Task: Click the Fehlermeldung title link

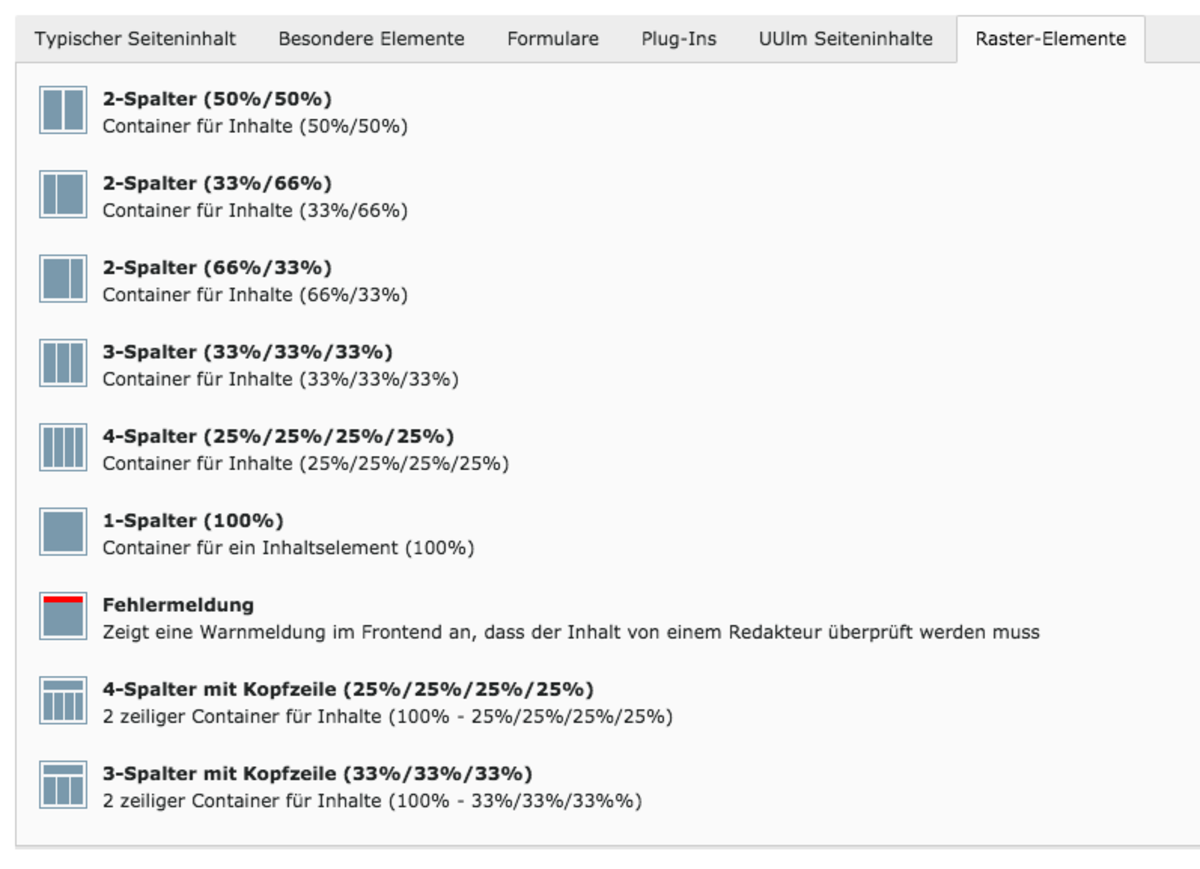Action: [178, 605]
